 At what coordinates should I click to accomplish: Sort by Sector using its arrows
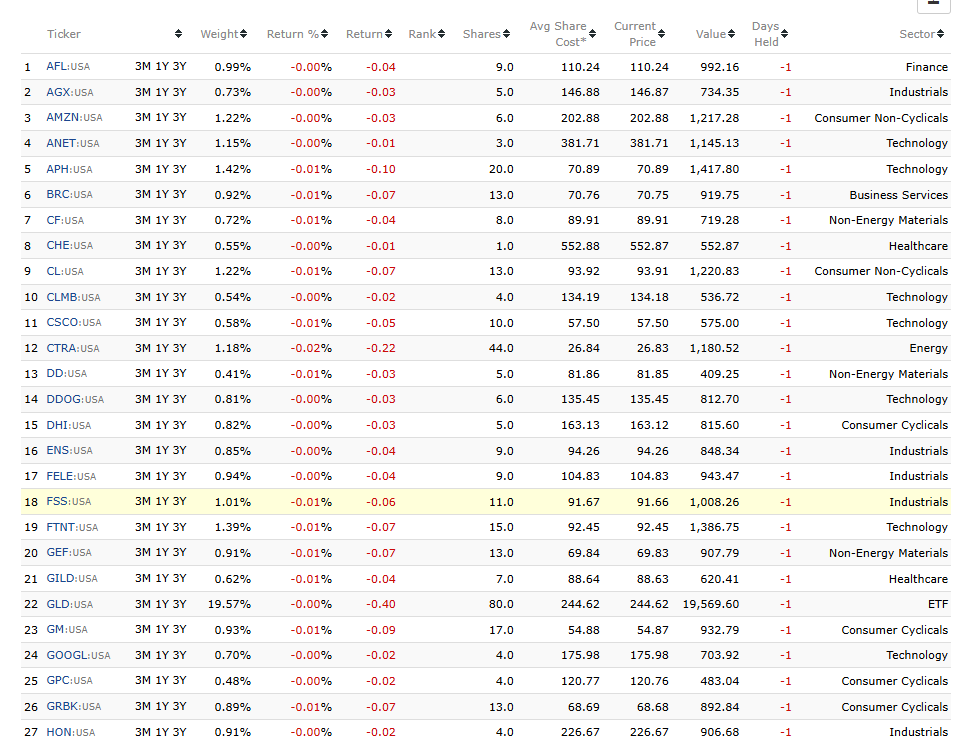pos(941,34)
